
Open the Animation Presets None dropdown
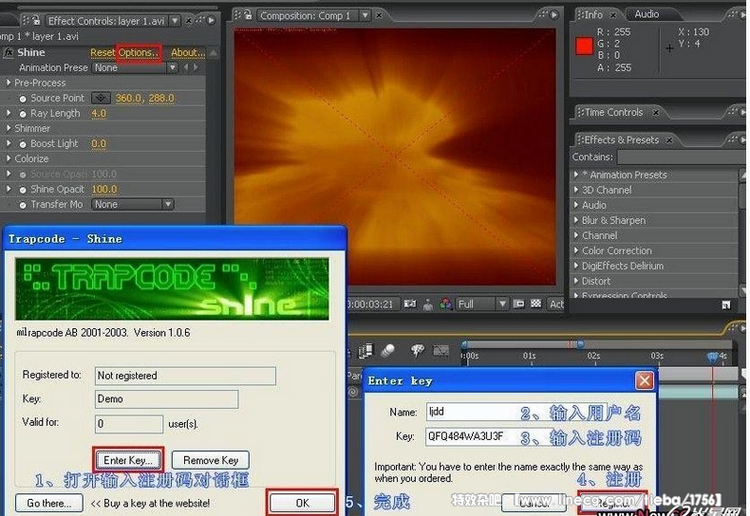135,67
